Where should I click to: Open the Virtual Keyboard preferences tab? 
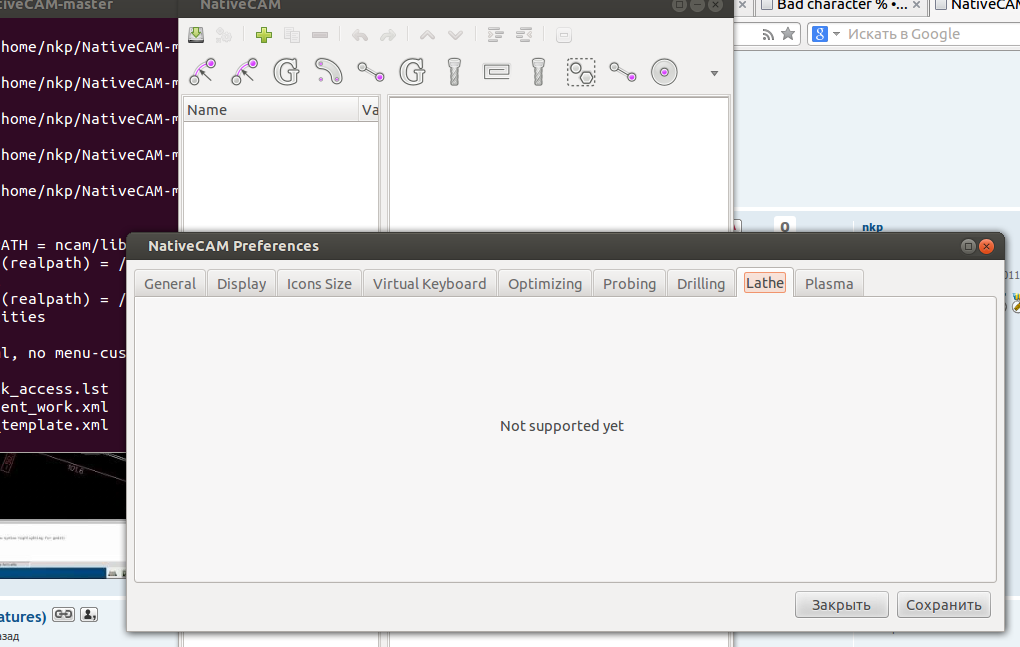pos(429,284)
